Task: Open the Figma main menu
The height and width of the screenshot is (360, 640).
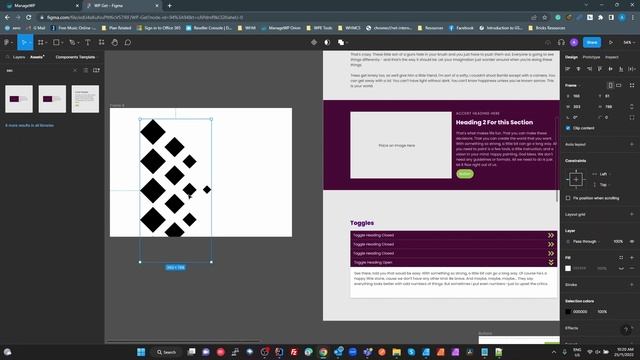Action: [8, 42]
